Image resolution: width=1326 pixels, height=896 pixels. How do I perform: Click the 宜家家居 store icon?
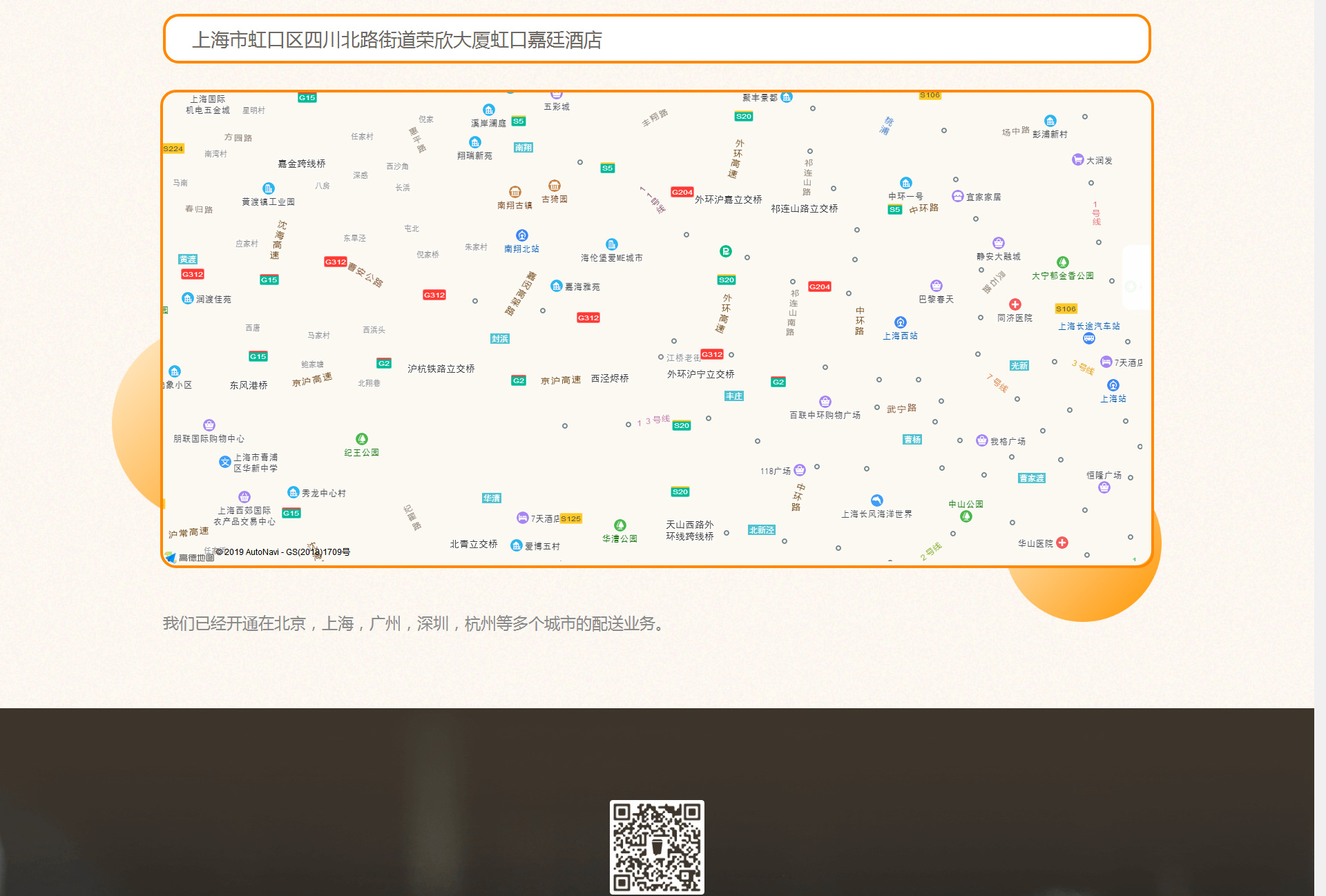click(x=957, y=196)
